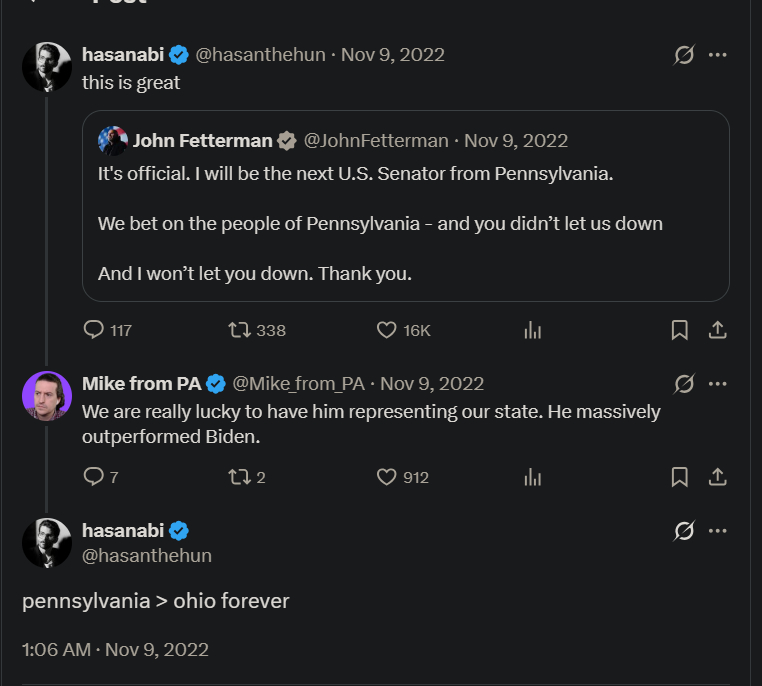Reply to hasanabi's "this is great" post
The image size is (762, 686).
tap(94, 330)
